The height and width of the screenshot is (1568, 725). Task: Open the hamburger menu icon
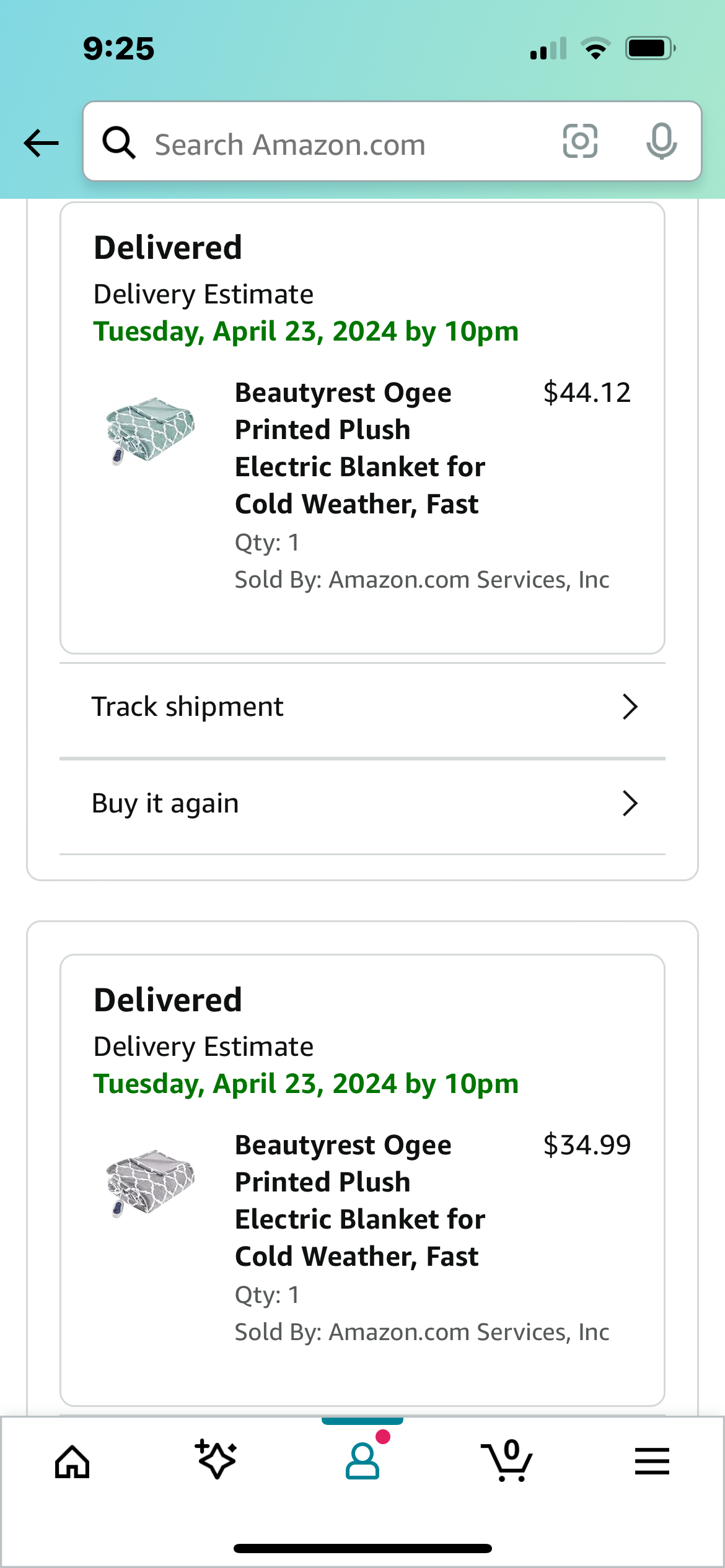652,1461
